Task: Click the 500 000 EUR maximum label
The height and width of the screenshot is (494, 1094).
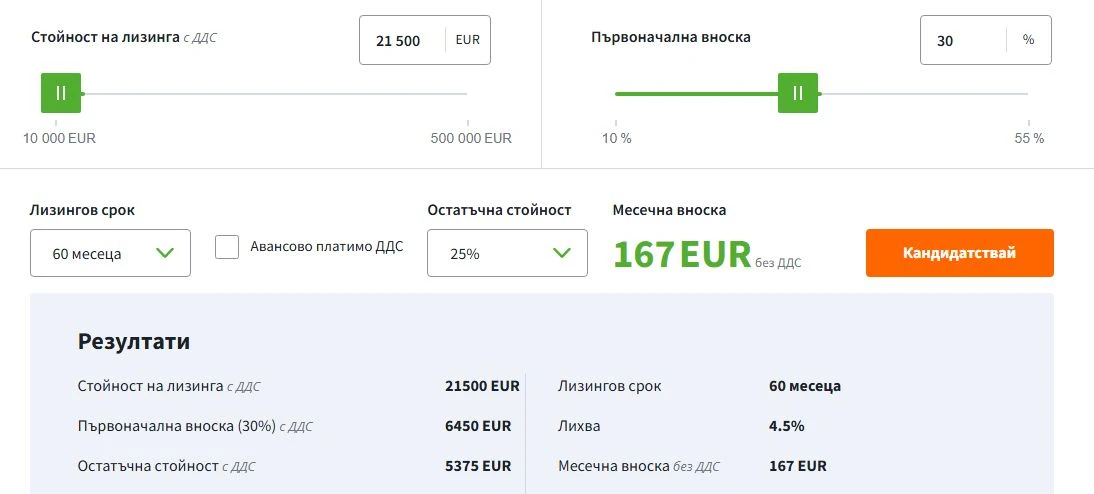Action: [x=471, y=138]
